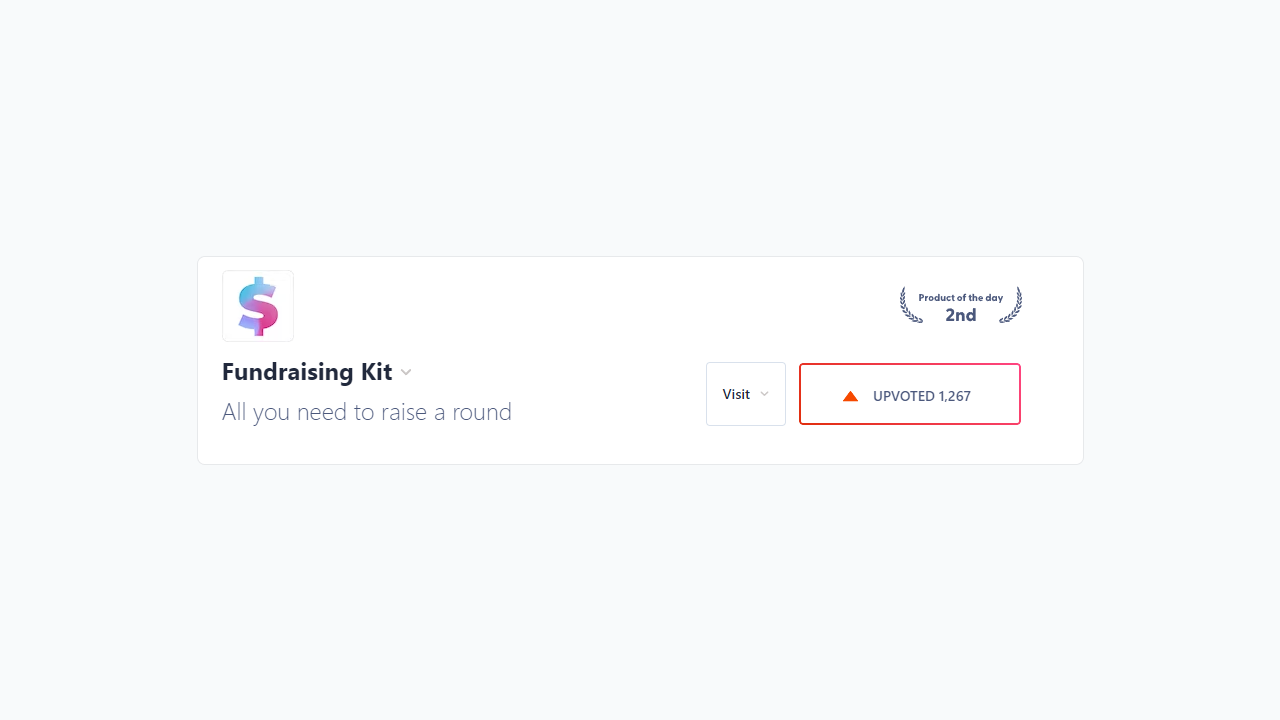The height and width of the screenshot is (720, 1280).
Task: Open the Product of the day badge
Action: coord(961,305)
